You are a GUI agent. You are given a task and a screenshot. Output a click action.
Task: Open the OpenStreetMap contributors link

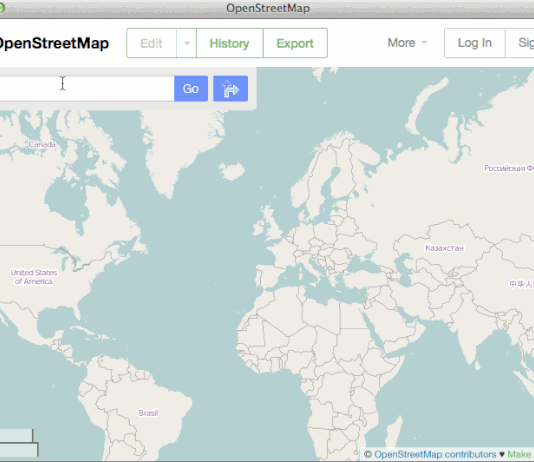435,454
